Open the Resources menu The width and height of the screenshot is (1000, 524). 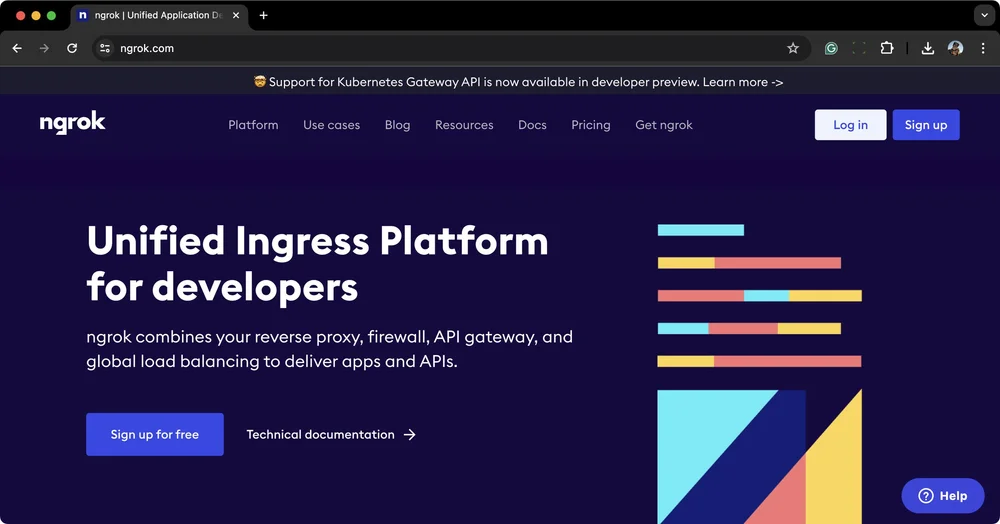pos(464,125)
